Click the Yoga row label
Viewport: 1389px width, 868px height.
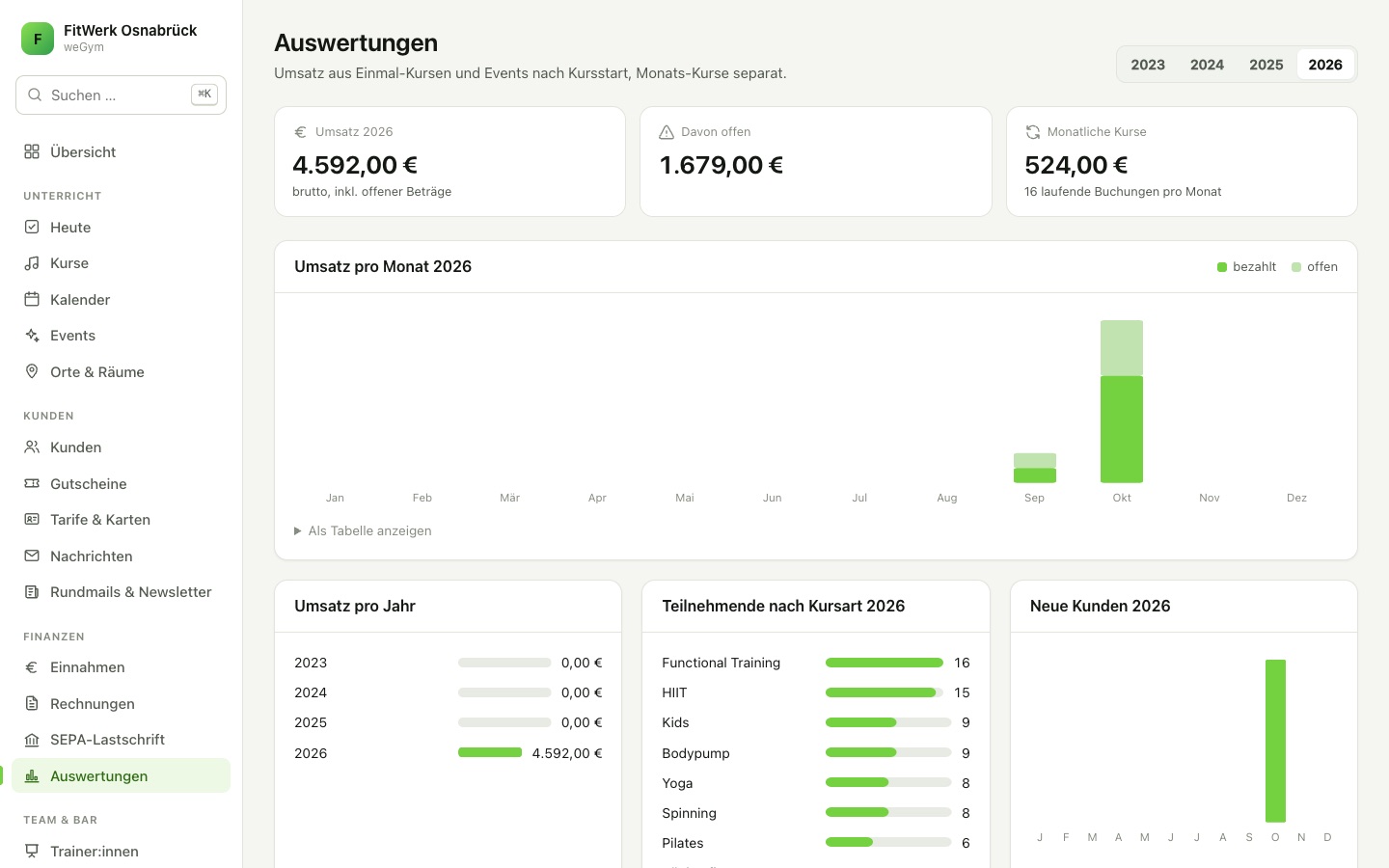click(x=677, y=783)
